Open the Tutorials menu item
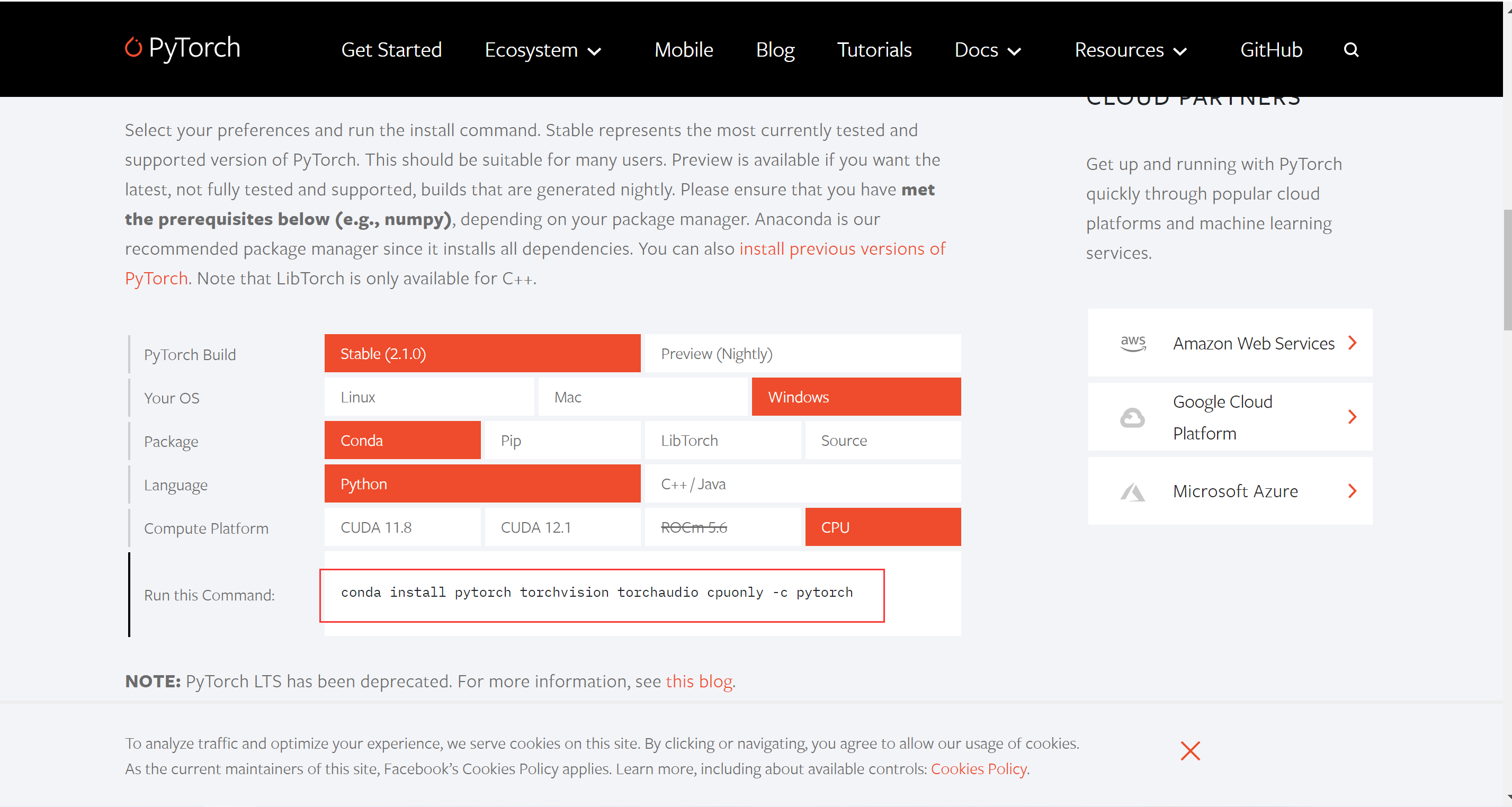1512x807 pixels. [x=874, y=50]
